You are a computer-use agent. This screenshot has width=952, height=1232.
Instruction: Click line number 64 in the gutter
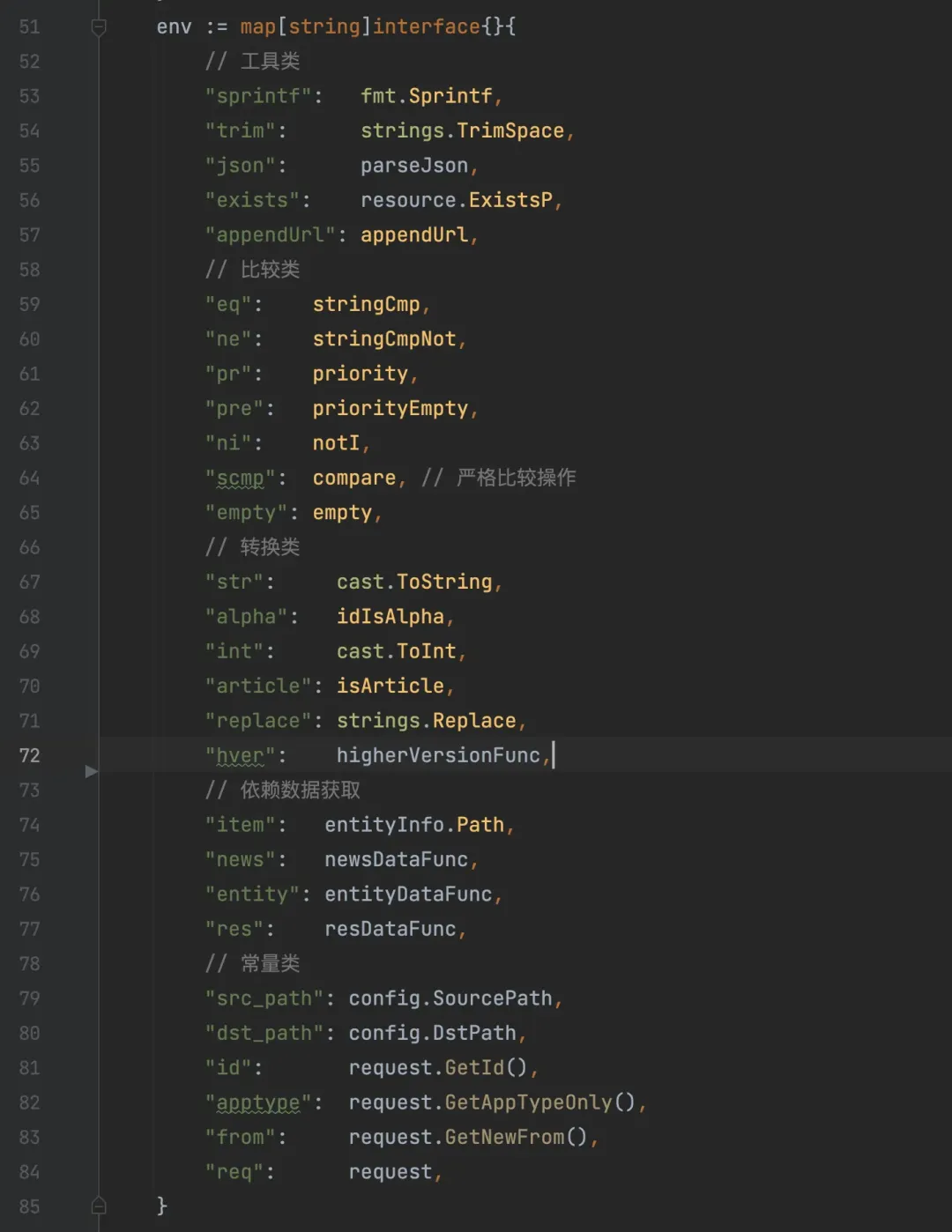[30, 478]
